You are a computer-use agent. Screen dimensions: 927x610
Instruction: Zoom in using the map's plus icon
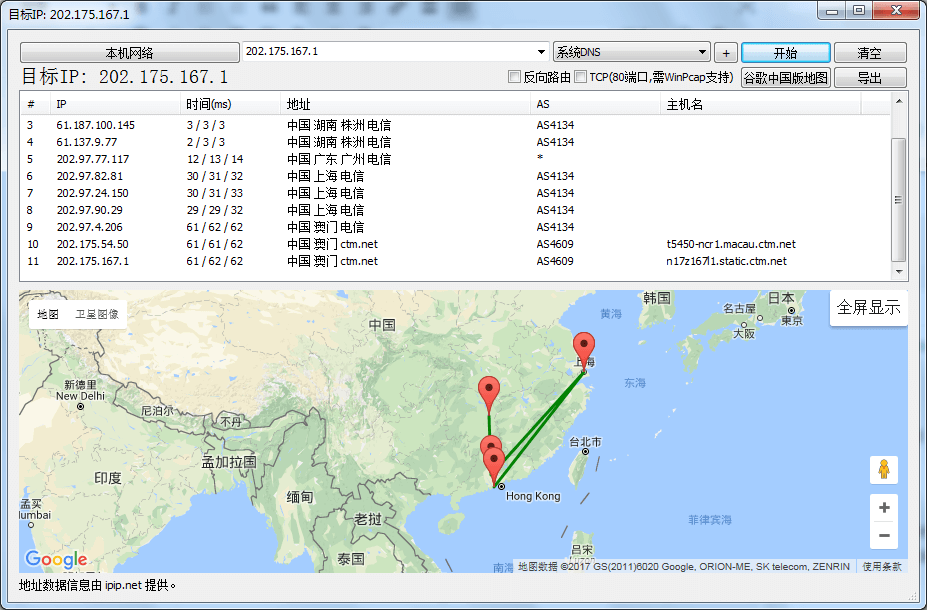[x=883, y=507]
